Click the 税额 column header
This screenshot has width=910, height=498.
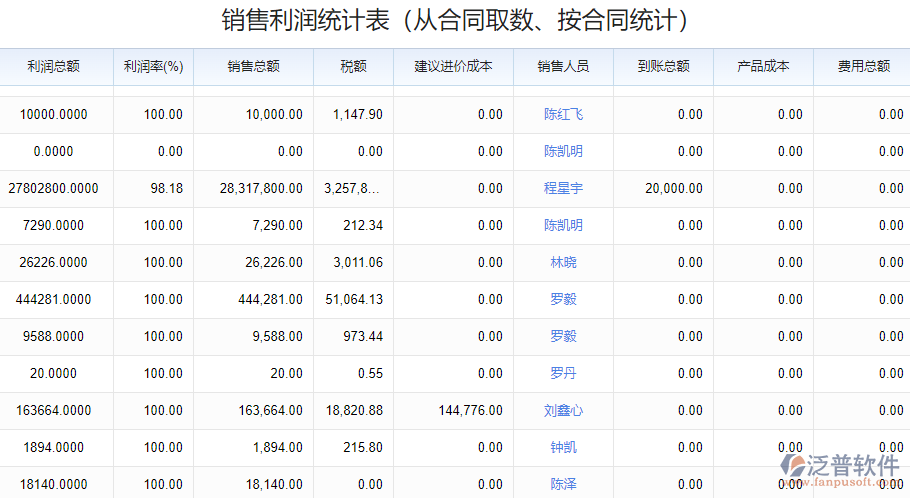click(x=353, y=67)
